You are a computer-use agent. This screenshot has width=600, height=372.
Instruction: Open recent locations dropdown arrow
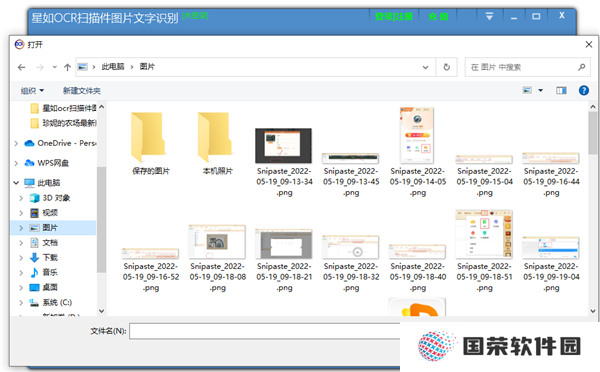pos(55,67)
